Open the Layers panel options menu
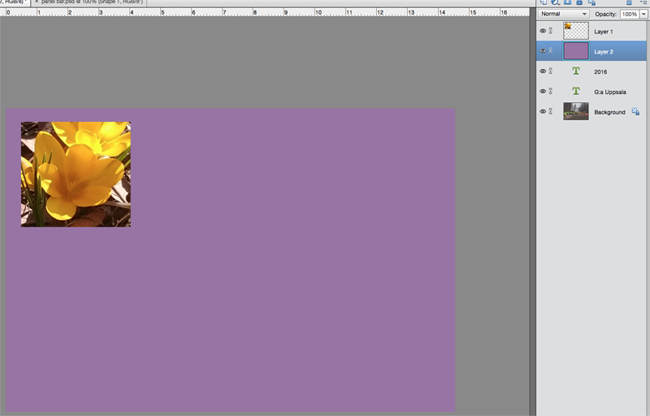 643,2
